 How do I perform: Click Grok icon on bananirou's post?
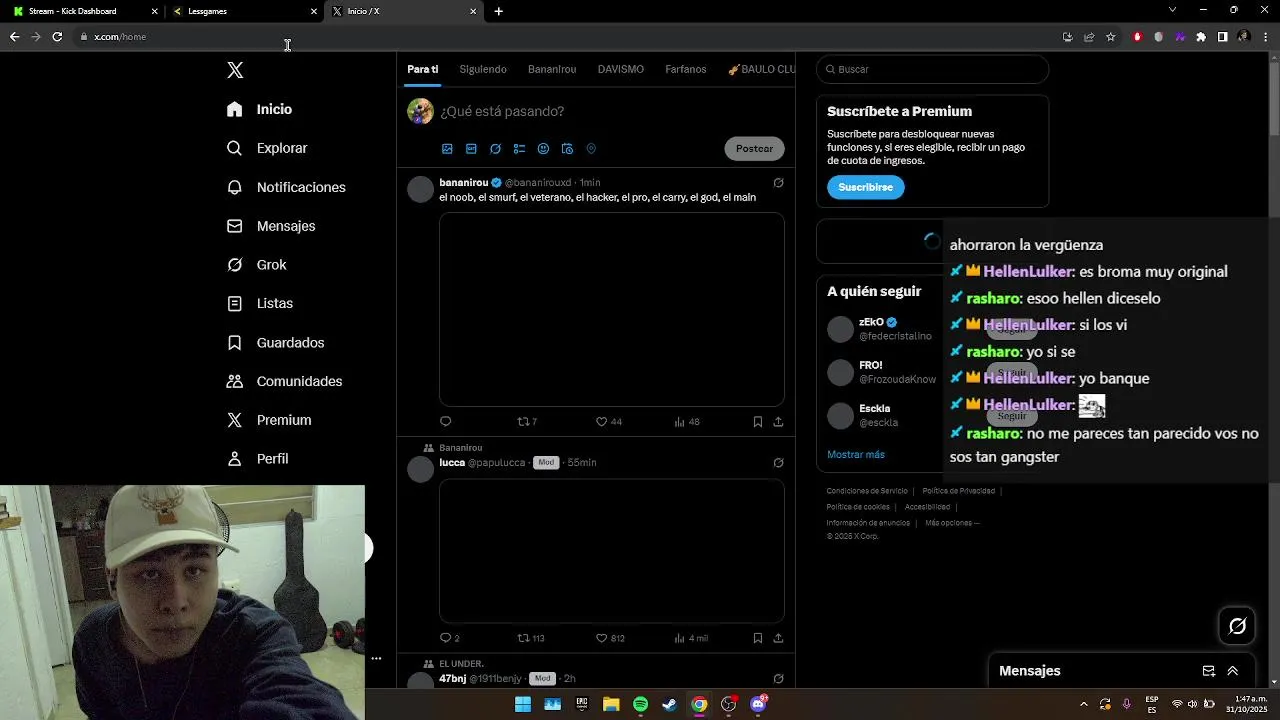click(x=778, y=183)
